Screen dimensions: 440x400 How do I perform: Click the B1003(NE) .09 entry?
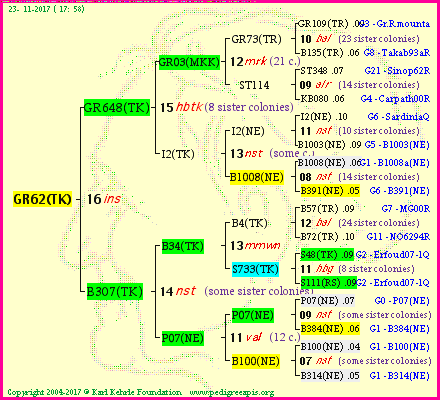329,145
